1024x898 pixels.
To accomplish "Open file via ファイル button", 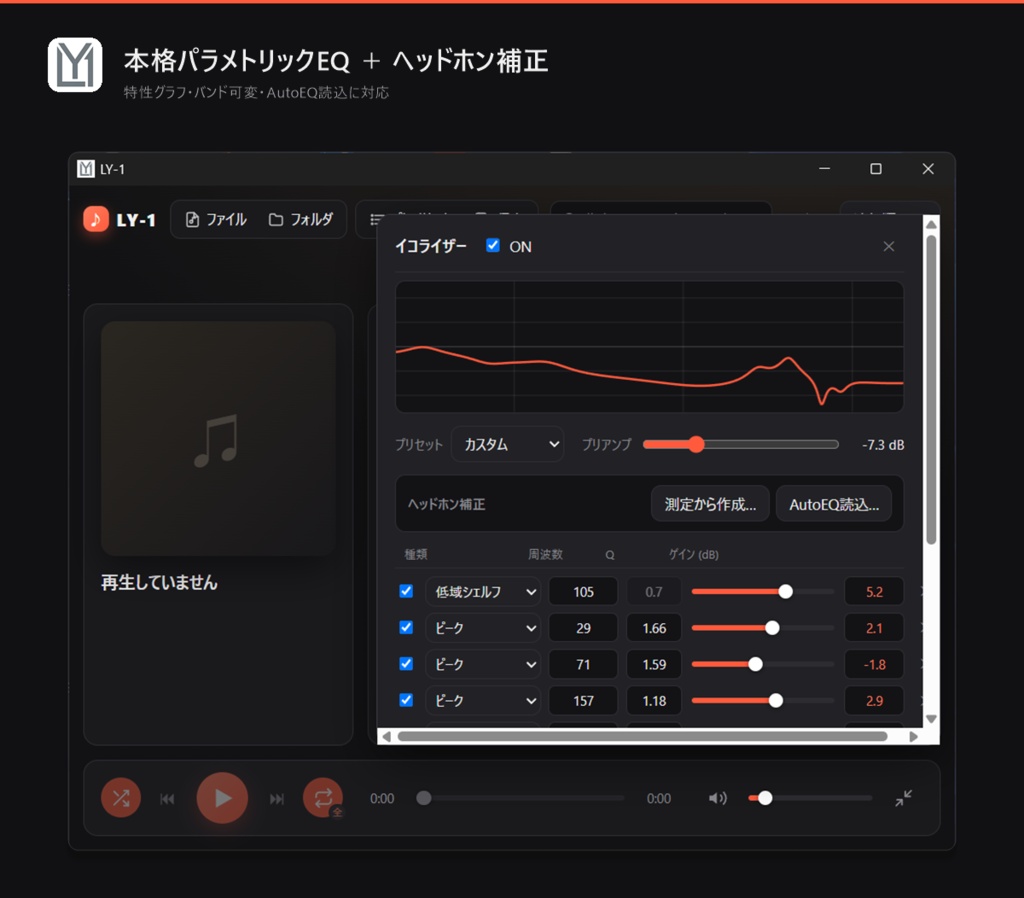I will point(216,219).
